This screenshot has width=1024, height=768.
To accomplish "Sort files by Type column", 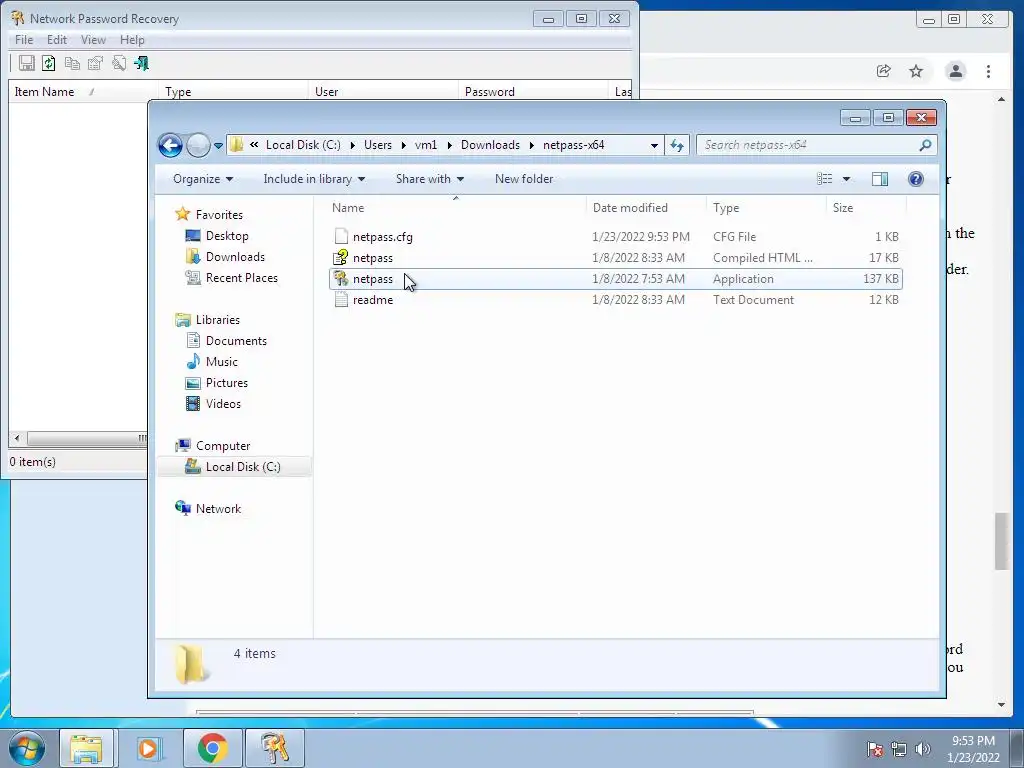I will point(765,208).
